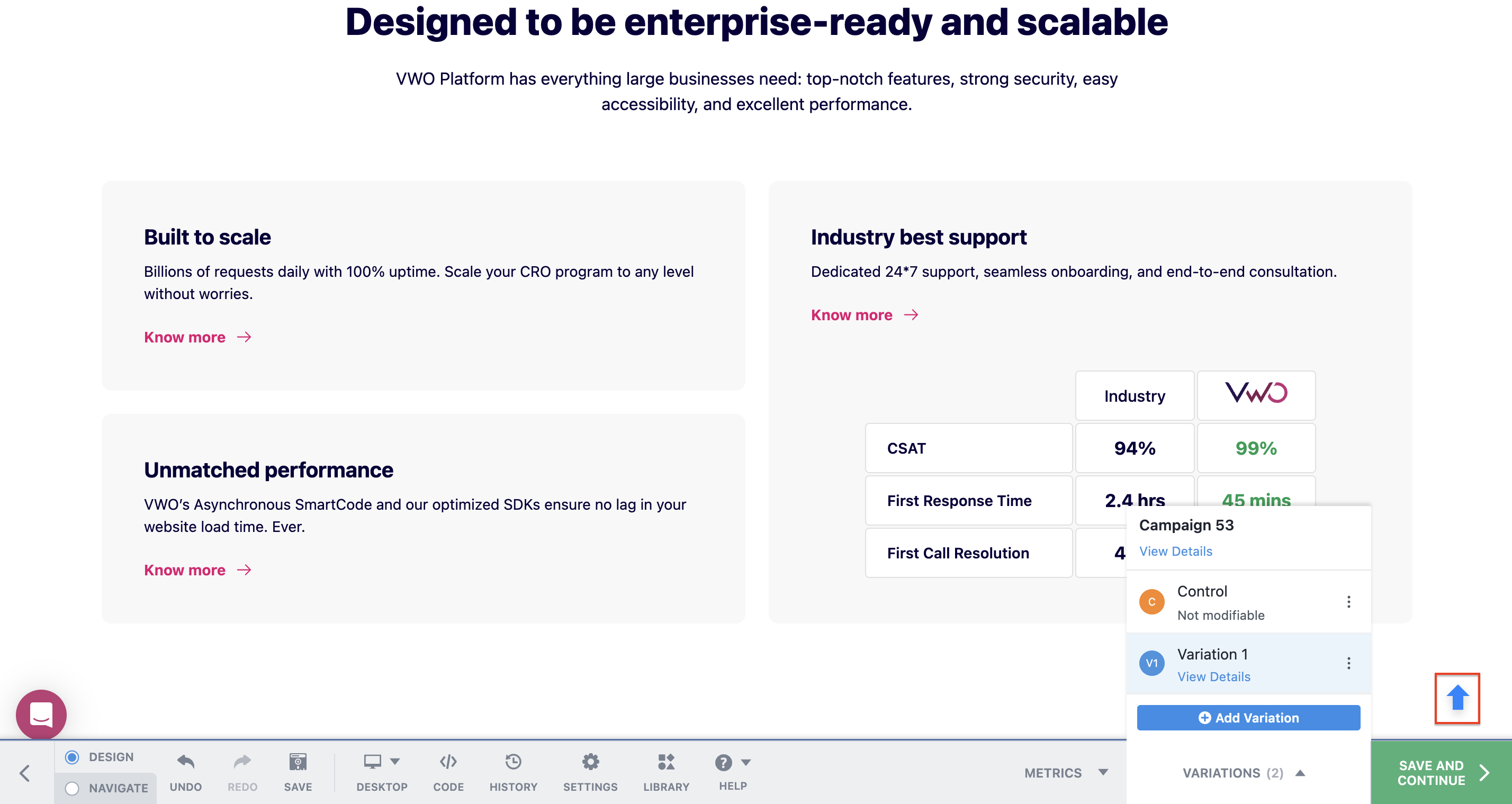This screenshot has height=804, width=1512.
Task: Click the Industry column header cell
Action: 1135,395
